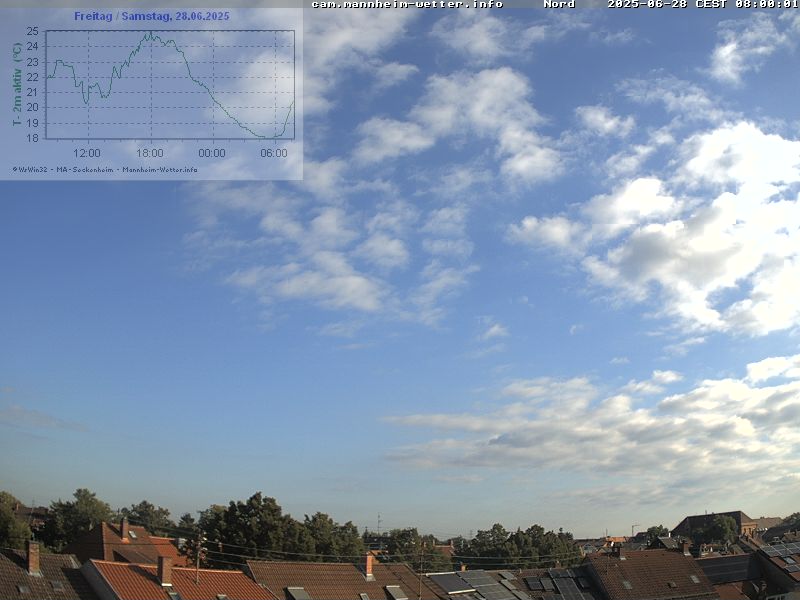Click the 12:00 label on the time axis

click(x=87, y=153)
